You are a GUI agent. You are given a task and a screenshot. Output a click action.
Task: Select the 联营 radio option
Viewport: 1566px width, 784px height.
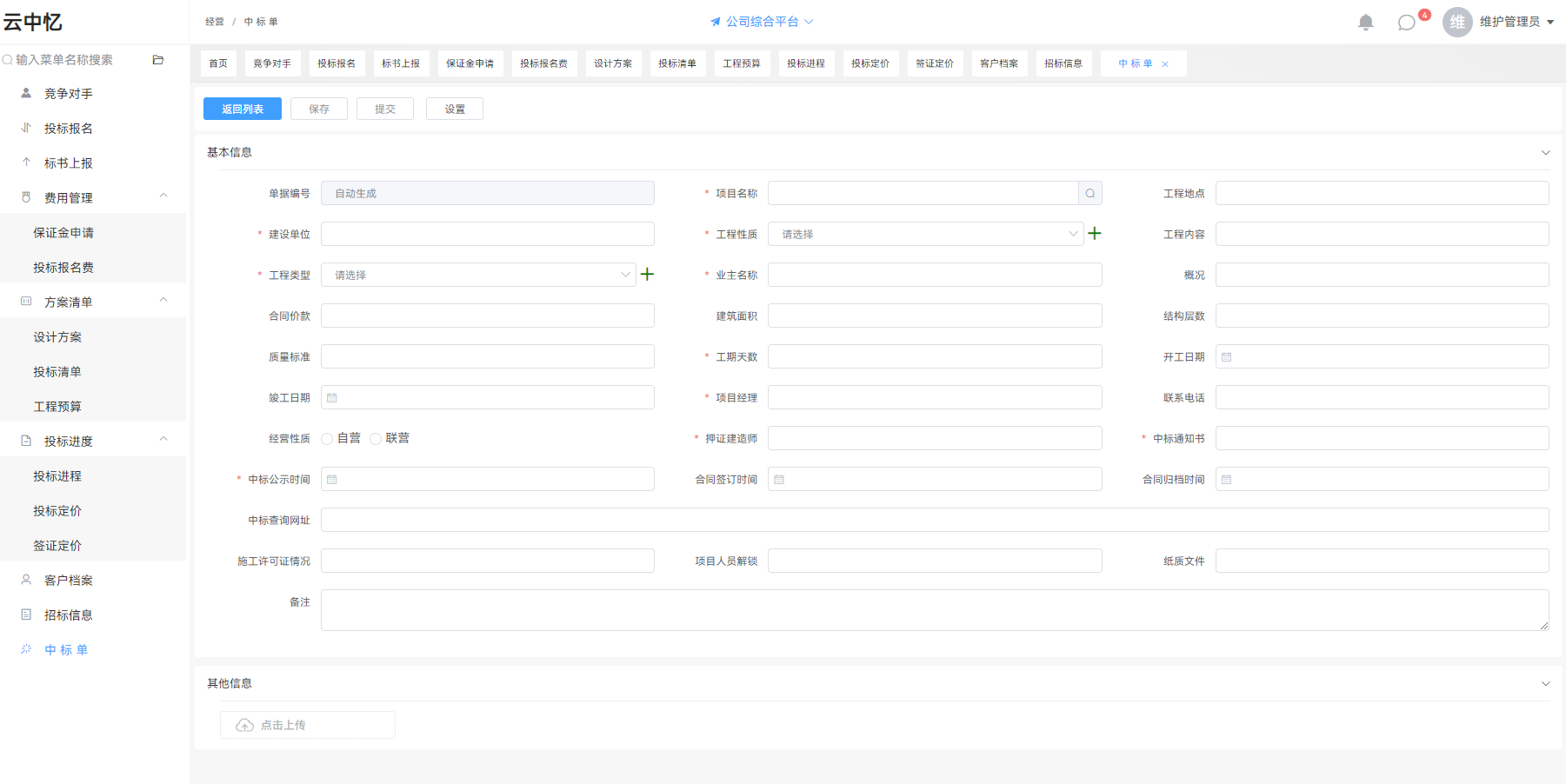coord(376,438)
